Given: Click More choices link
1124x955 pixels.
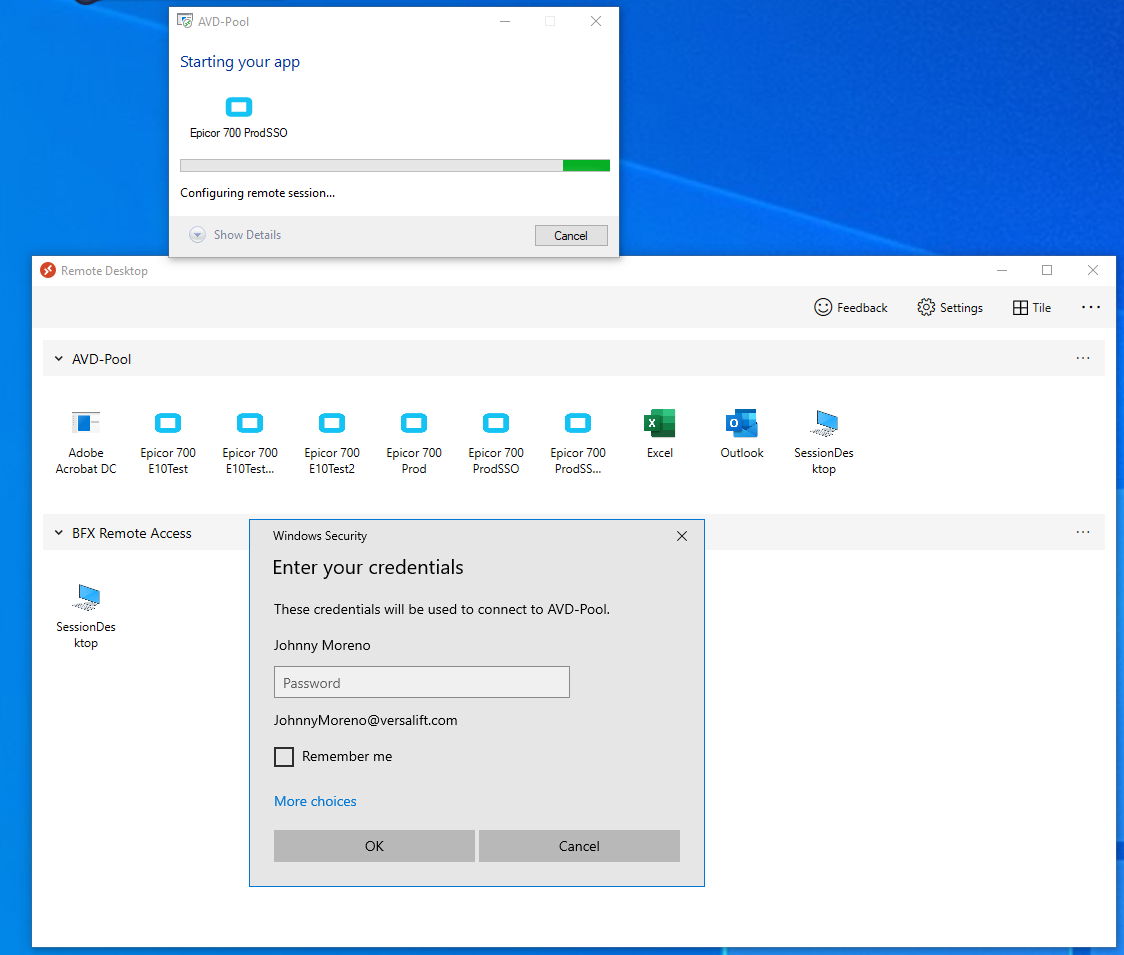Looking at the screenshot, I should (315, 801).
